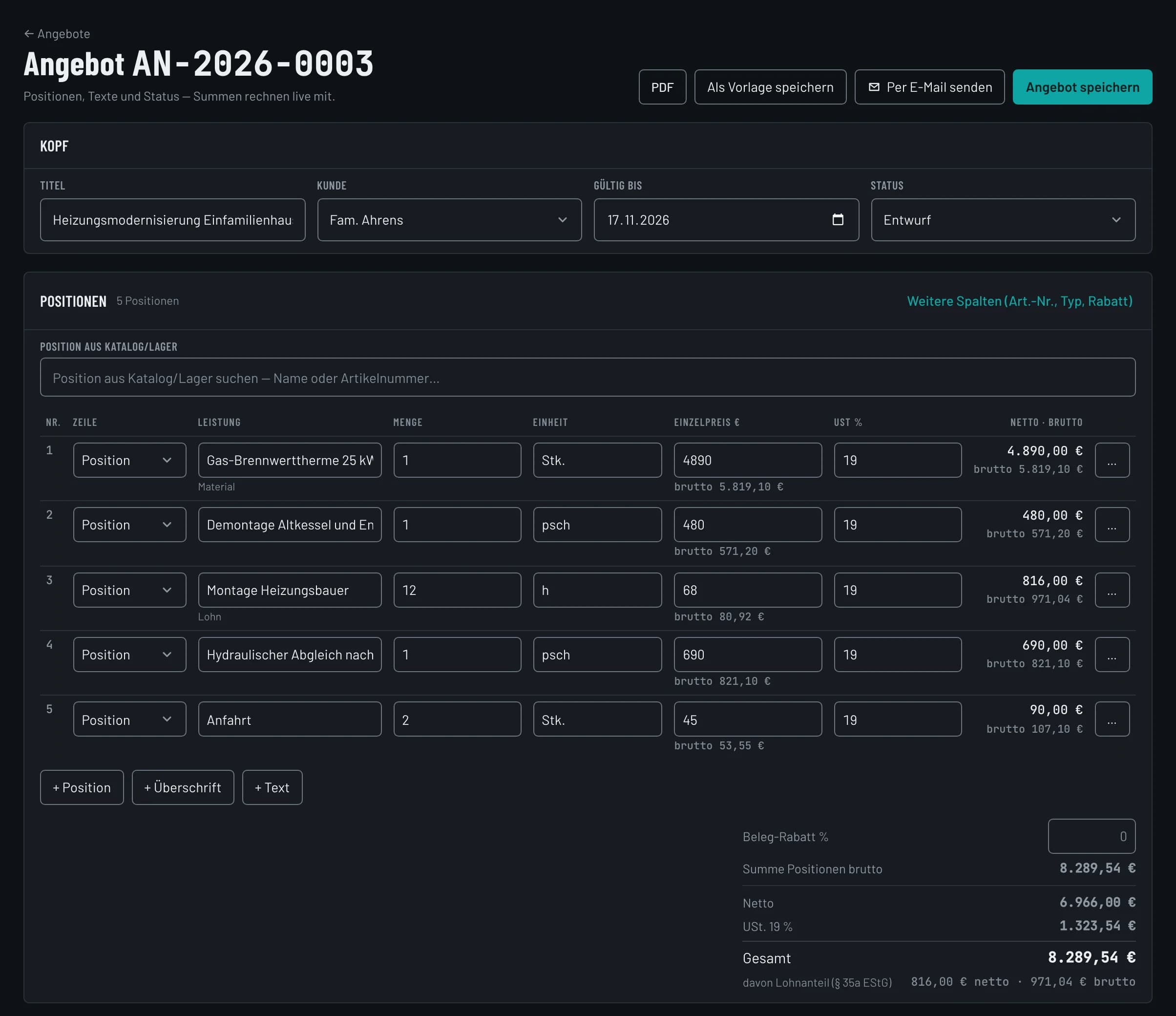
Task: Click the Netto sum 6.966,00 €
Action: click(x=1097, y=903)
